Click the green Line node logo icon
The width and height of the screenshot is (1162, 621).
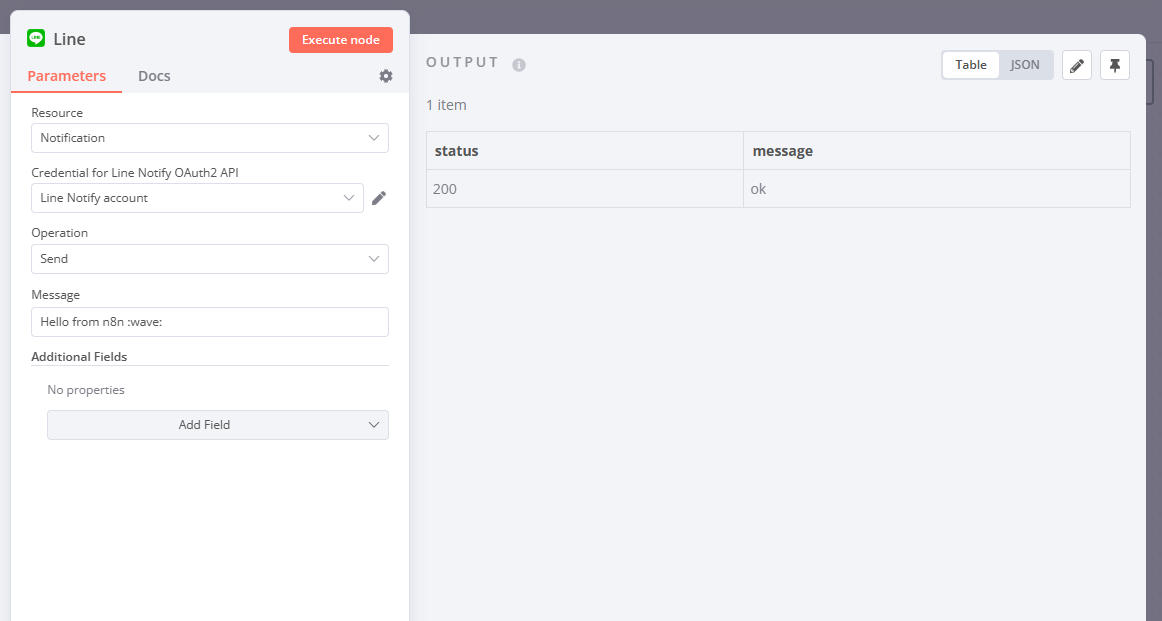click(36, 39)
